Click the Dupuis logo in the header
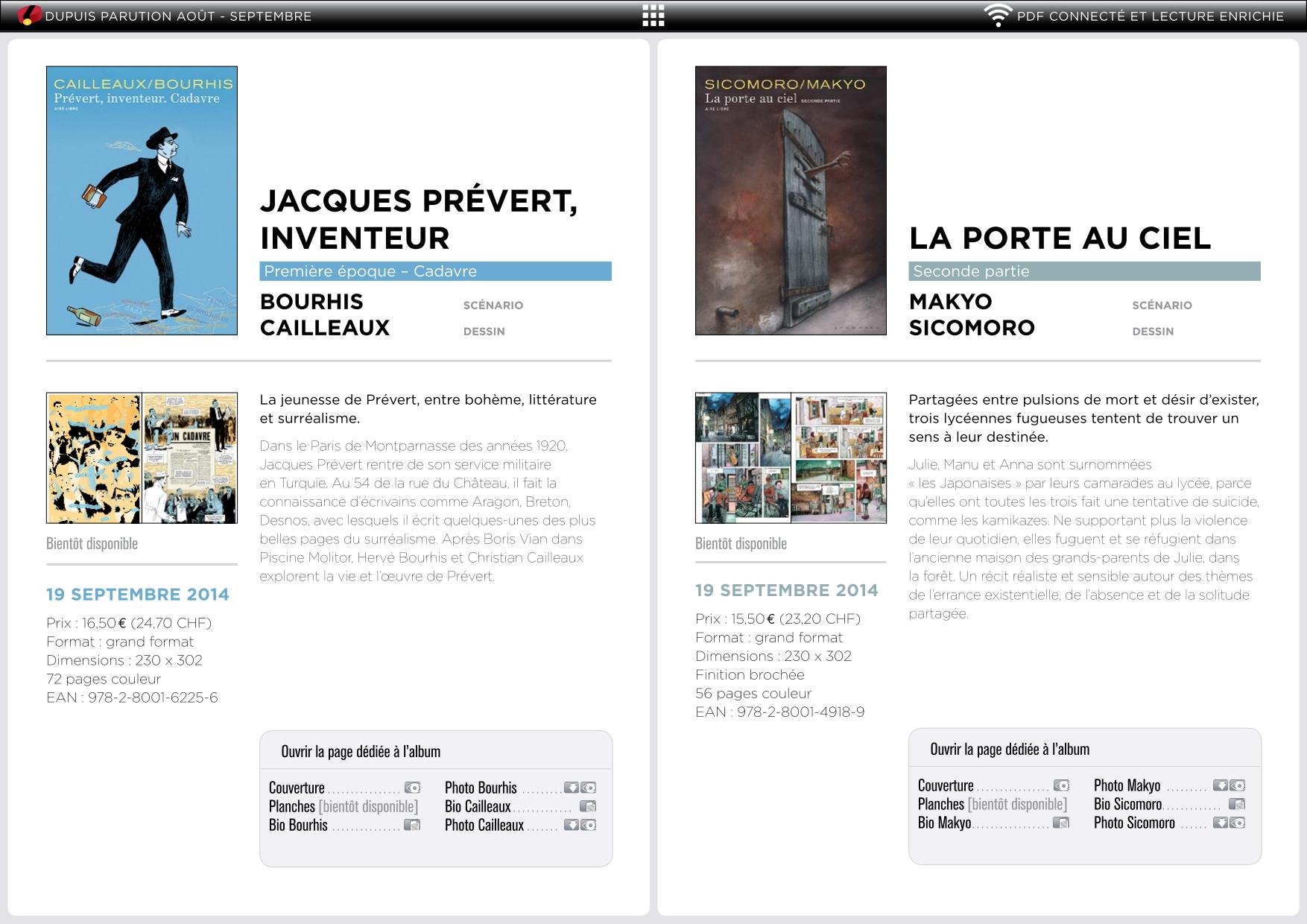 (28, 15)
